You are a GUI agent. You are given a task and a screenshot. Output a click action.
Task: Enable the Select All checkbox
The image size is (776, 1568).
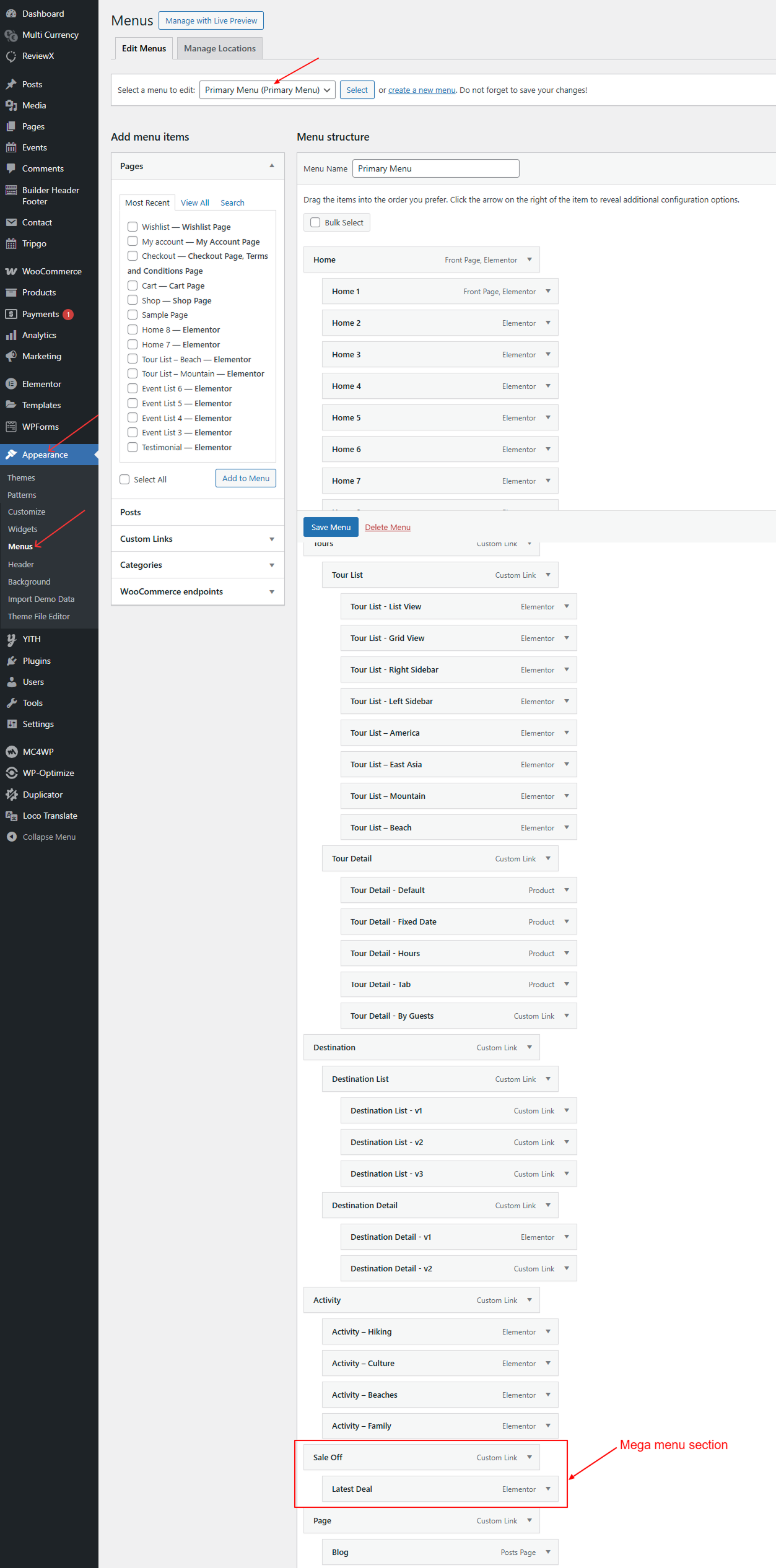(x=124, y=479)
